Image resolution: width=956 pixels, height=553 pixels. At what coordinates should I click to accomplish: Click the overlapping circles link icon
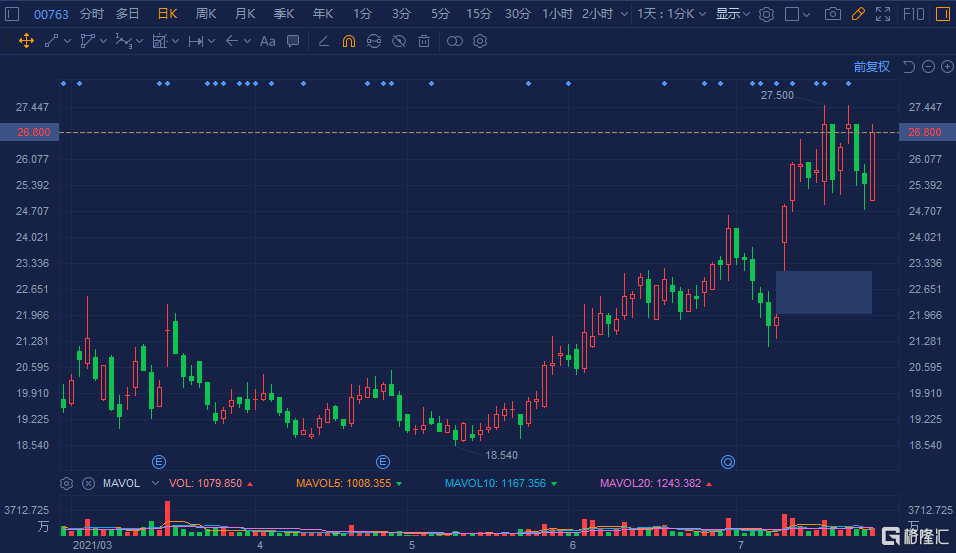tap(455, 41)
